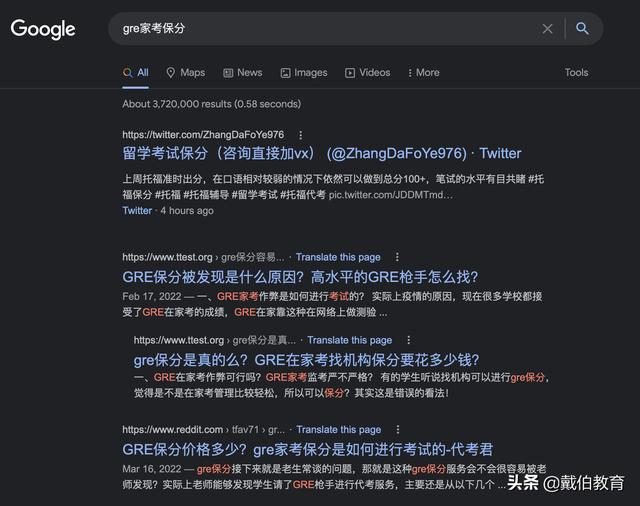
Task: Open three-dot menu of the reddit.com result
Action: 398,429
